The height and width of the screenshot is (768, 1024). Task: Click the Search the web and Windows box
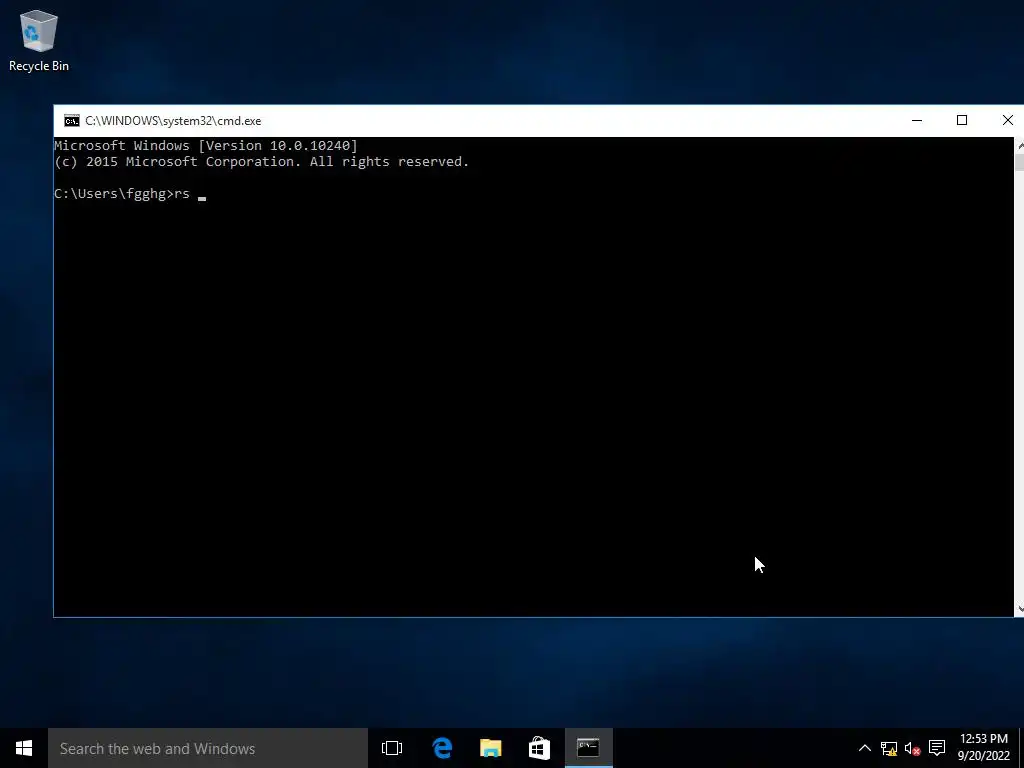208,748
